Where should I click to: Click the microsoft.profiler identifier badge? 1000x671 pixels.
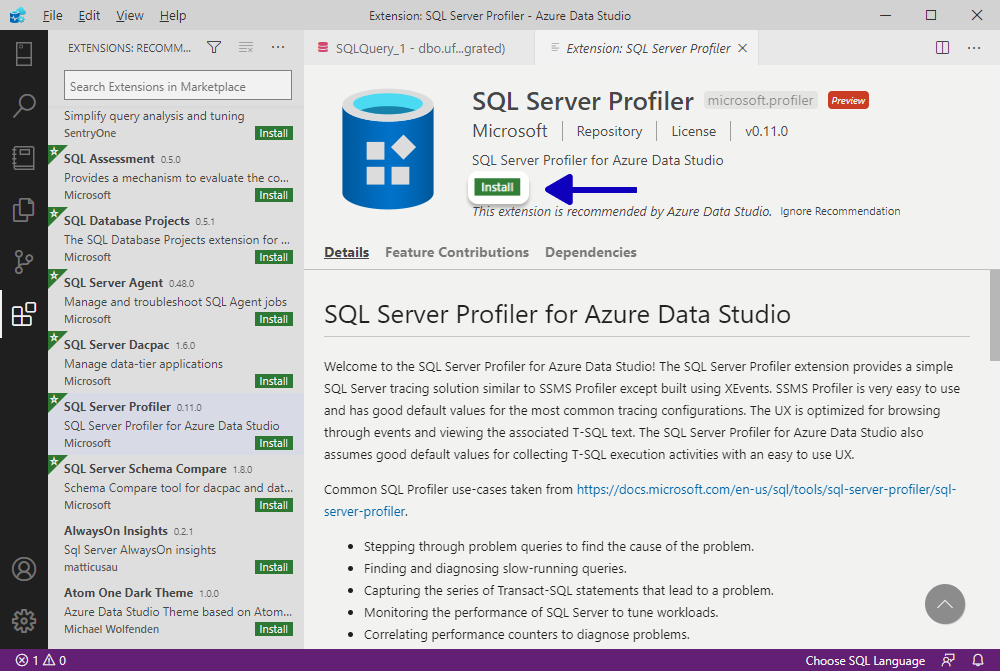tap(760, 100)
